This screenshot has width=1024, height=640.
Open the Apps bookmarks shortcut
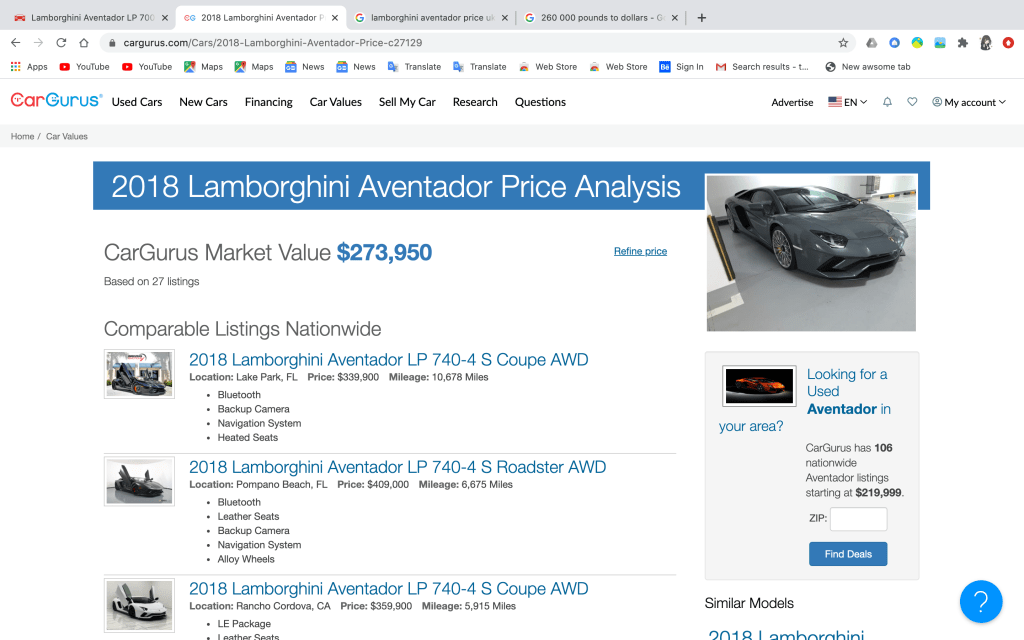[x=30, y=67]
